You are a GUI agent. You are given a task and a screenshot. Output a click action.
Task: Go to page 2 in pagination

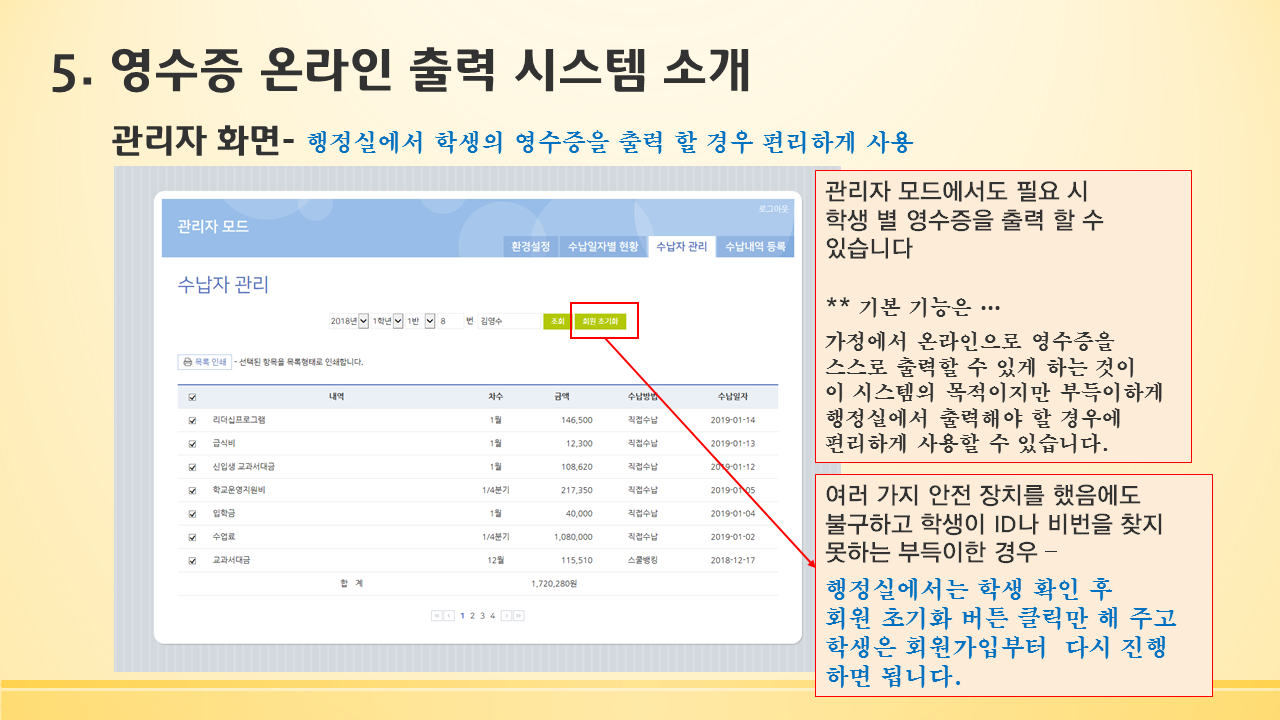(x=472, y=616)
